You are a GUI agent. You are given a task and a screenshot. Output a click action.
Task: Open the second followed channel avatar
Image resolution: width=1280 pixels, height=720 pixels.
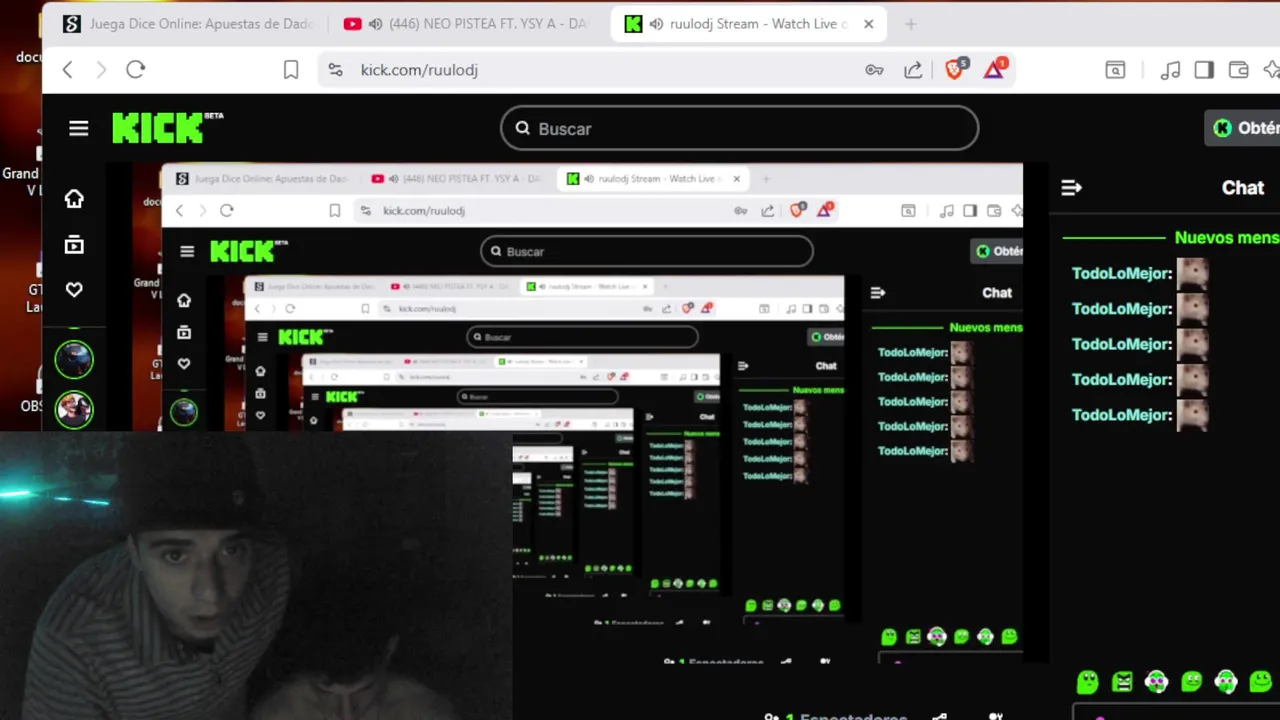tap(74, 409)
